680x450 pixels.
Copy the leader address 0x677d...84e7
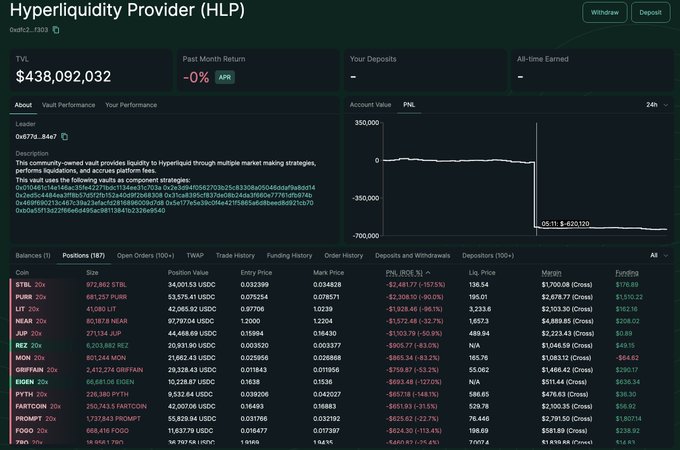(x=65, y=137)
